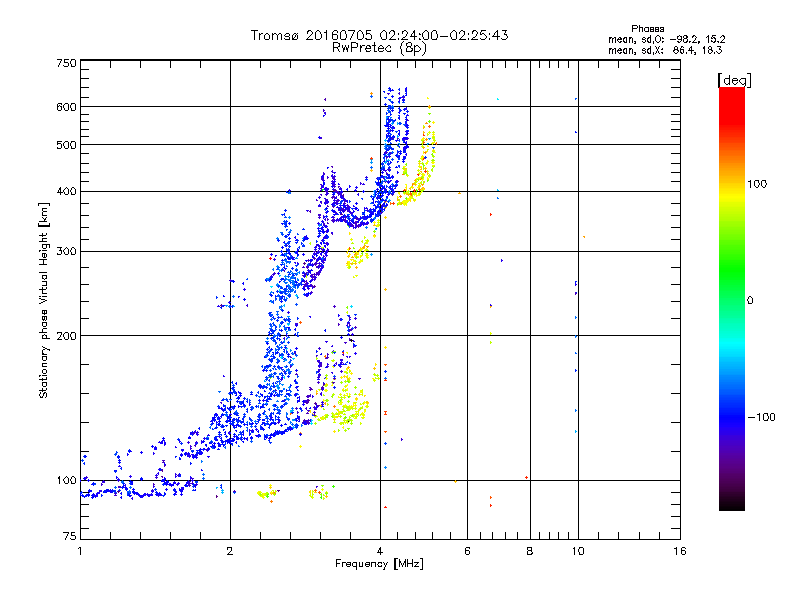Click the y-axis label '100'
The height and width of the screenshot is (600, 800).
(66, 480)
